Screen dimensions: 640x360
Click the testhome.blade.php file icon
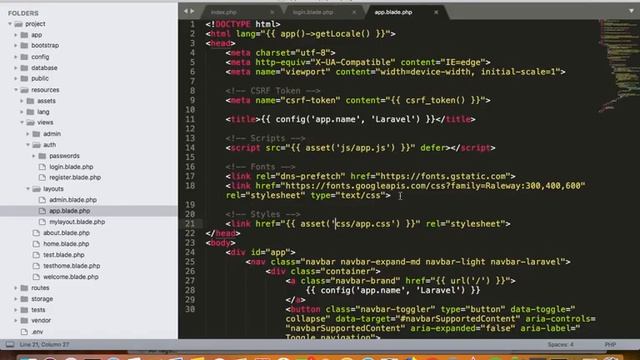click(36, 266)
